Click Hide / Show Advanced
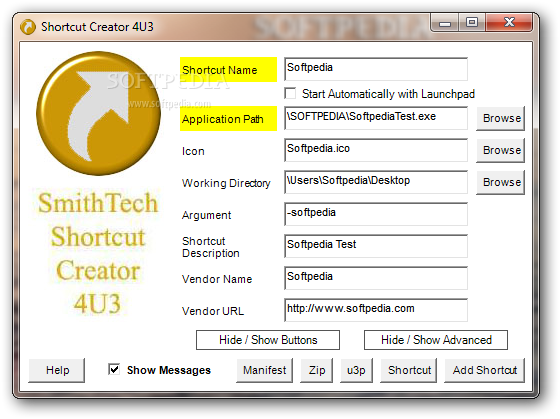 436,340
